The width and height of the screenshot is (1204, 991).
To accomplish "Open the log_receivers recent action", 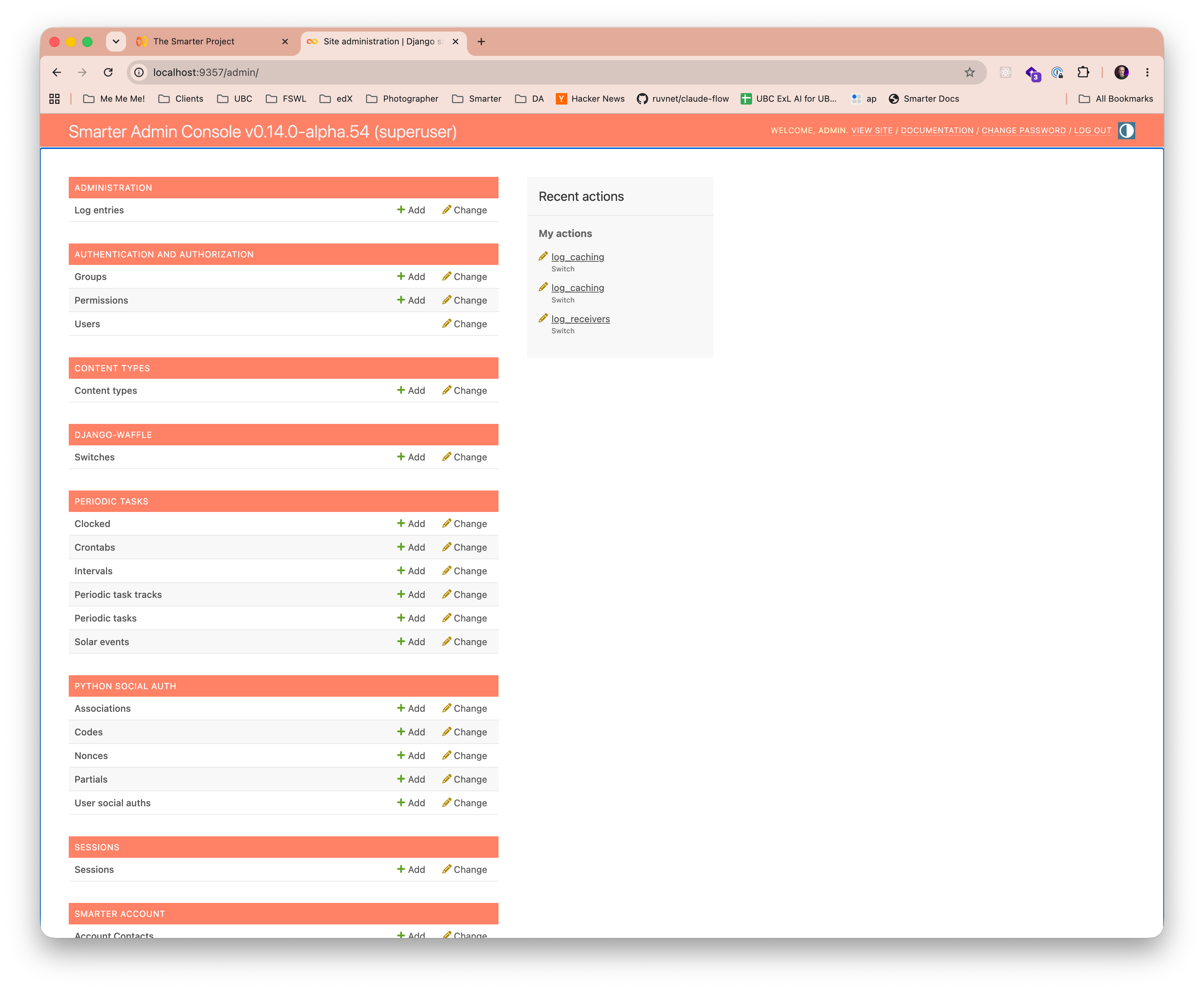I will pyautogui.click(x=581, y=319).
